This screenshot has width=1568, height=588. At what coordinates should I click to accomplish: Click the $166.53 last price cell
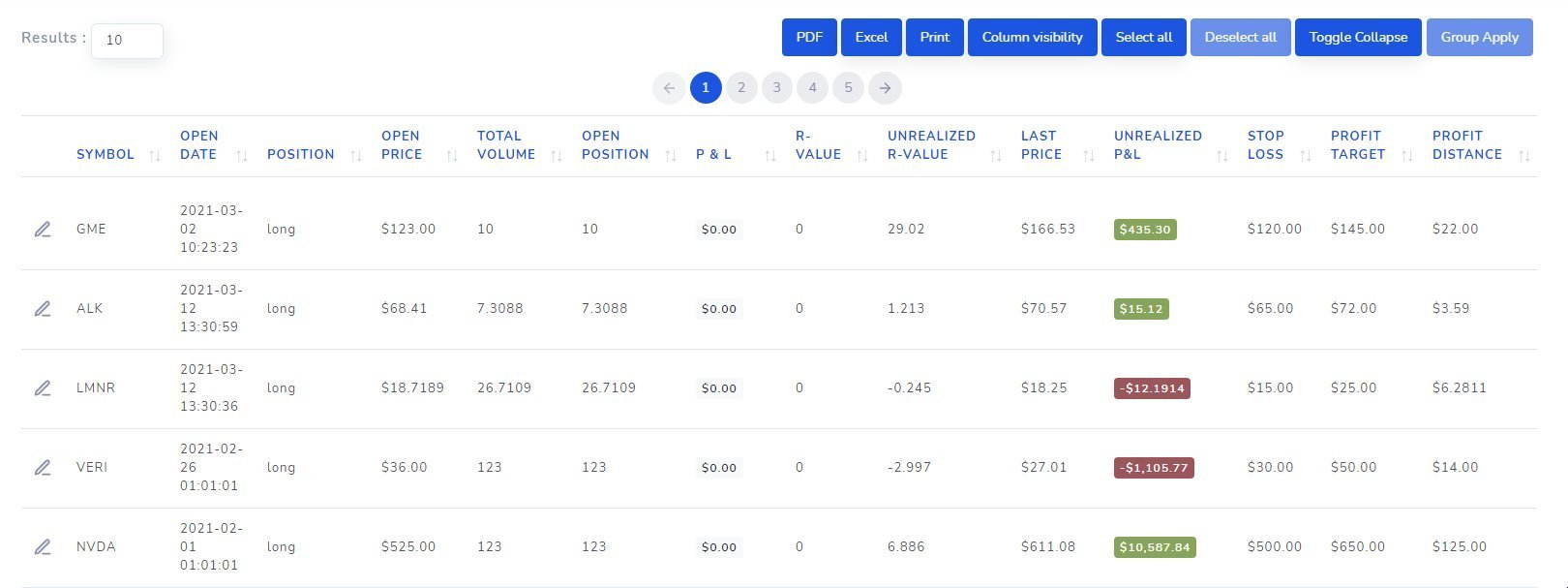[x=1048, y=230]
